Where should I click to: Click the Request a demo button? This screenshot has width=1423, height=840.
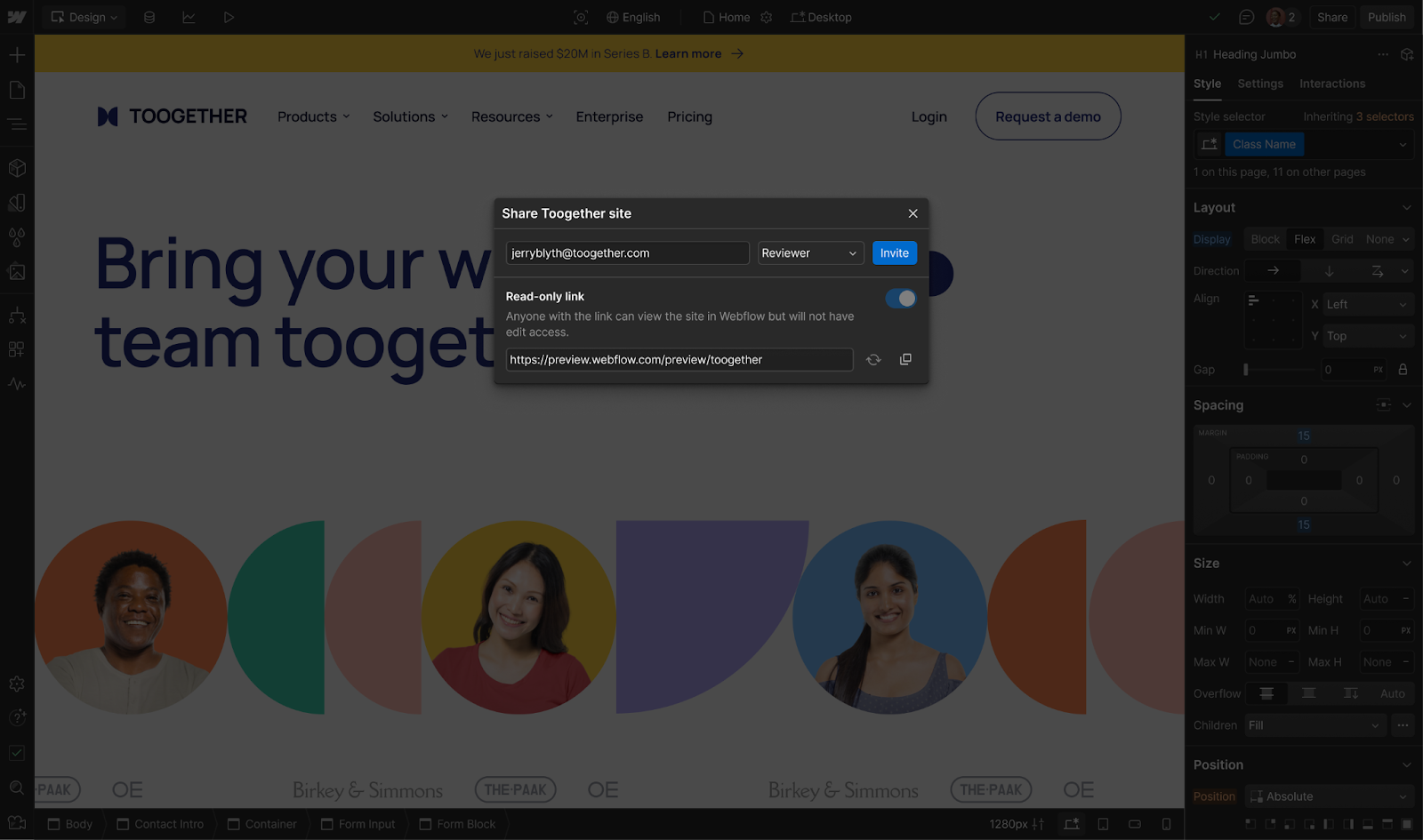point(1048,116)
